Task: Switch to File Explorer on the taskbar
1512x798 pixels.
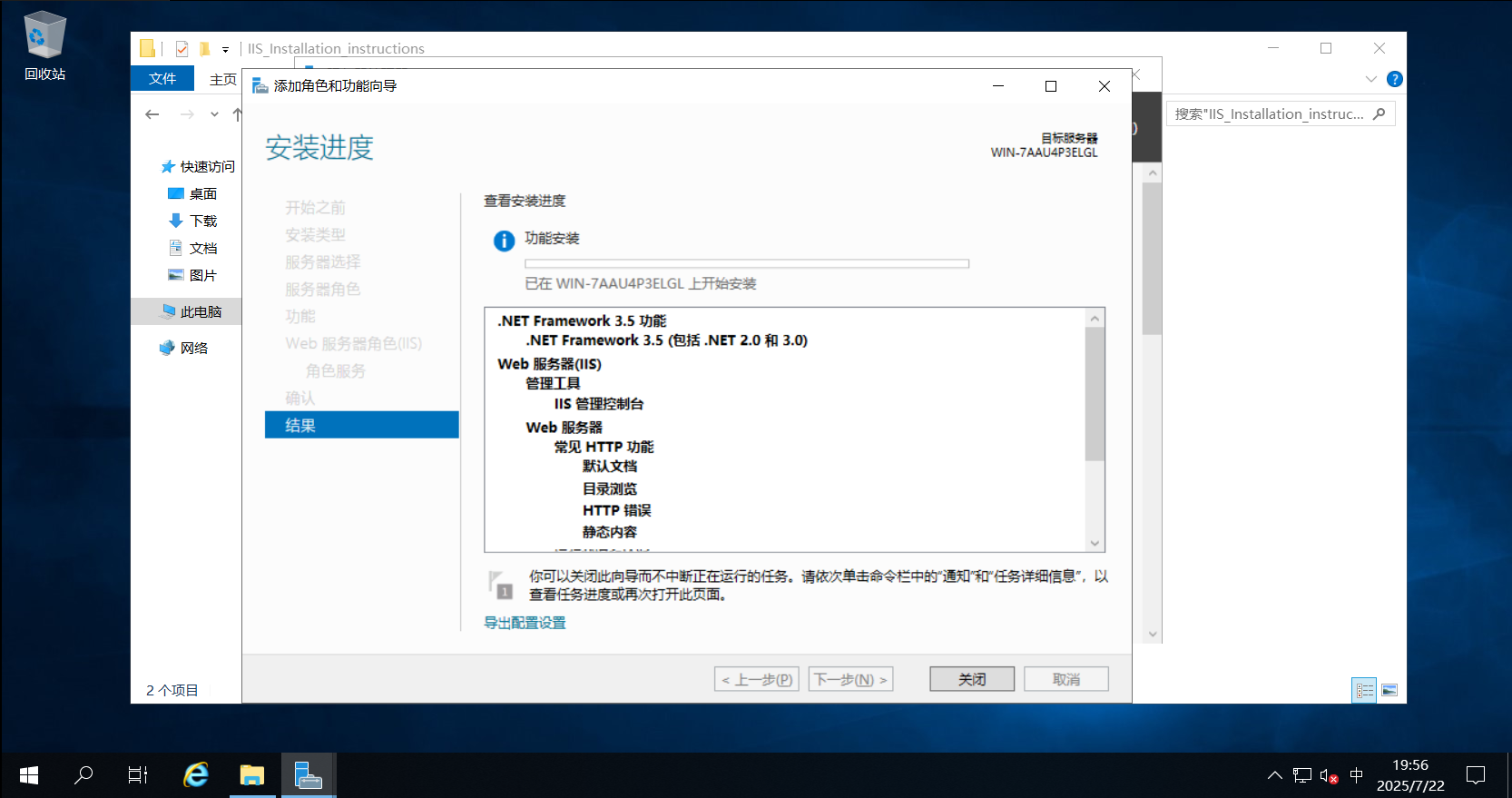Action: click(x=251, y=775)
